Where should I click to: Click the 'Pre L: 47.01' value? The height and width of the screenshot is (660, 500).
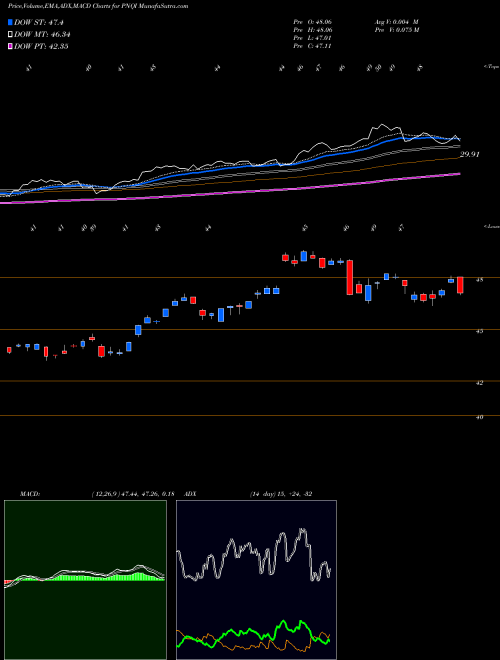[312, 38]
